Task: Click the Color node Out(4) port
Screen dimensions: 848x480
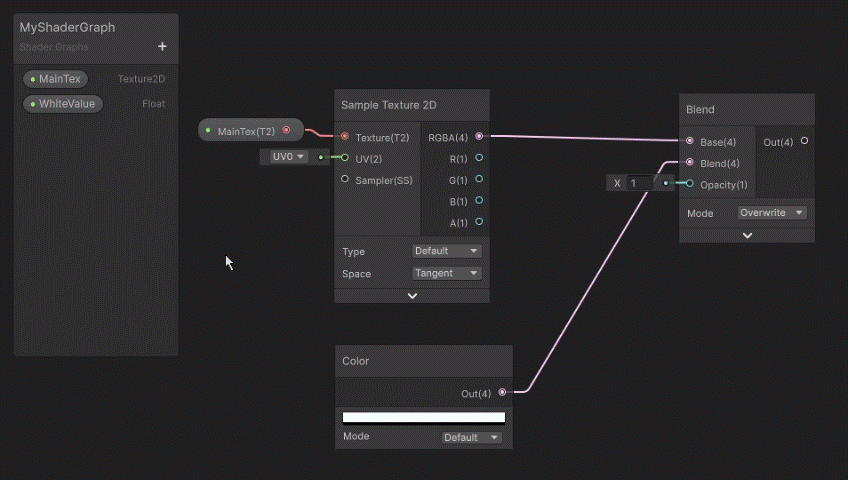Action: [502, 393]
